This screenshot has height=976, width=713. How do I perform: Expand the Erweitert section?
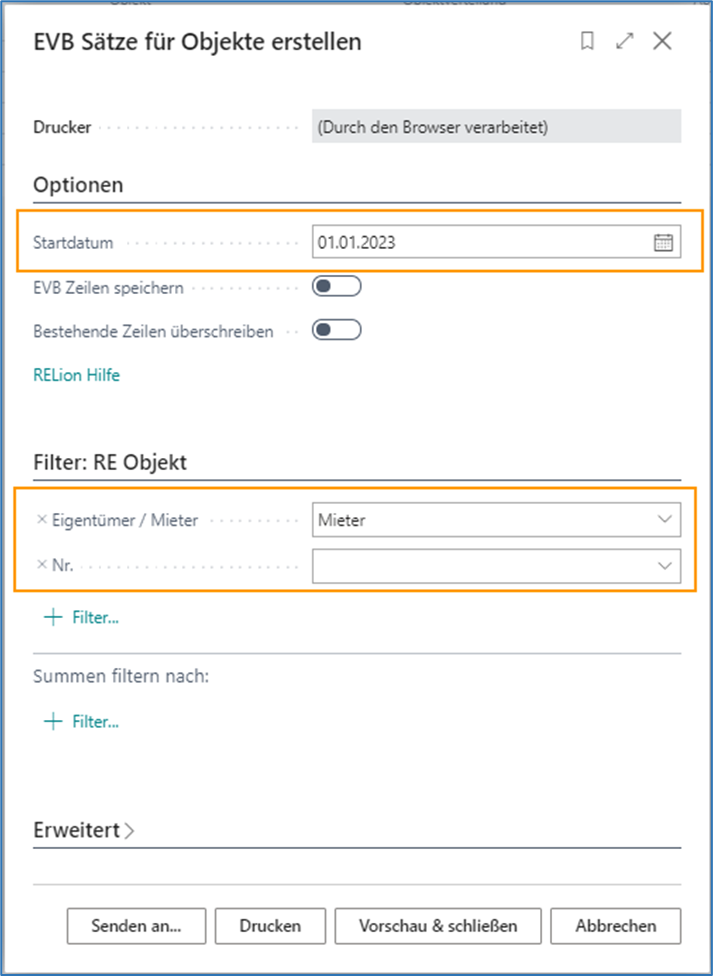pos(84,830)
